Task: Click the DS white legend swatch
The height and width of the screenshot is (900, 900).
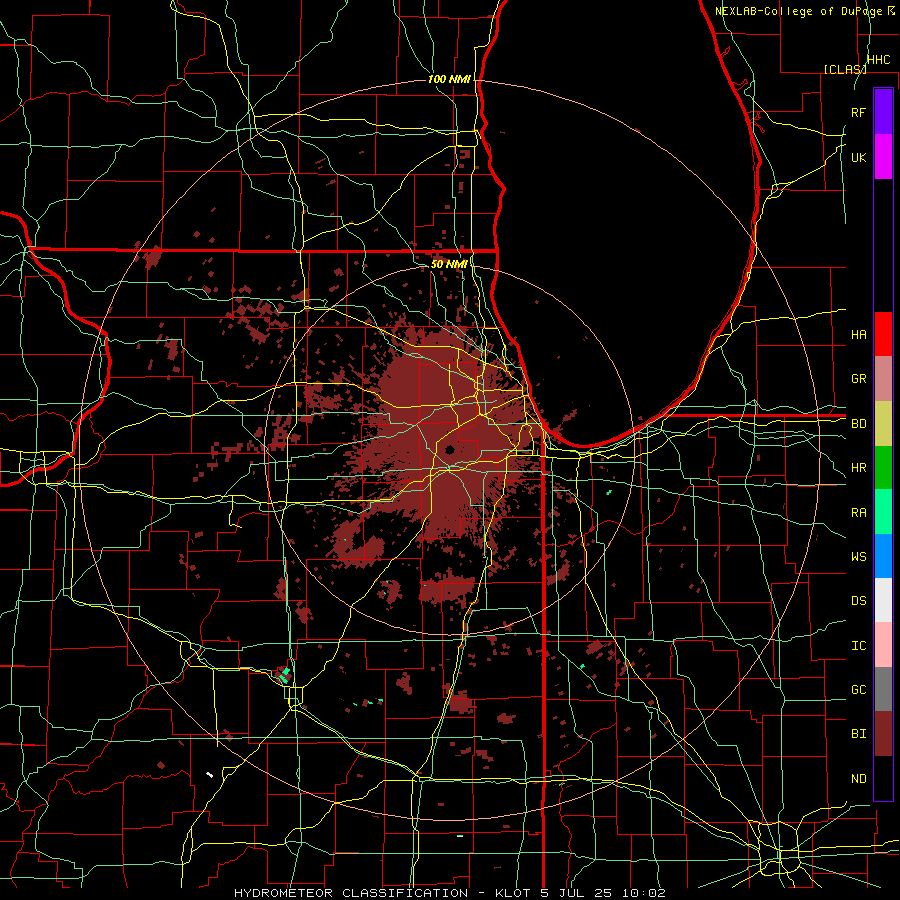Action: pyautogui.click(x=883, y=600)
